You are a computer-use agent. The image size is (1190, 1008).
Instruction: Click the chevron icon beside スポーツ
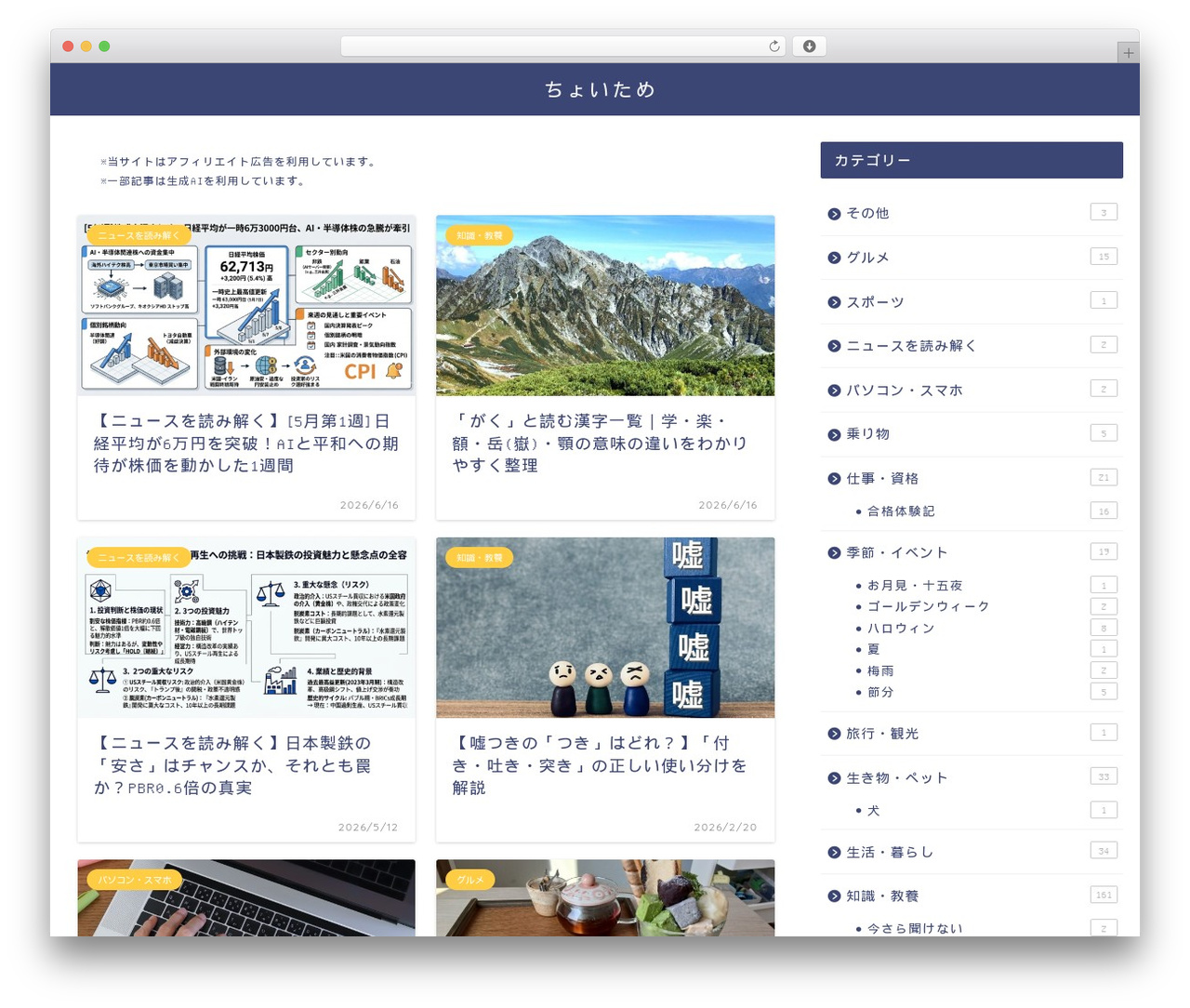834,302
